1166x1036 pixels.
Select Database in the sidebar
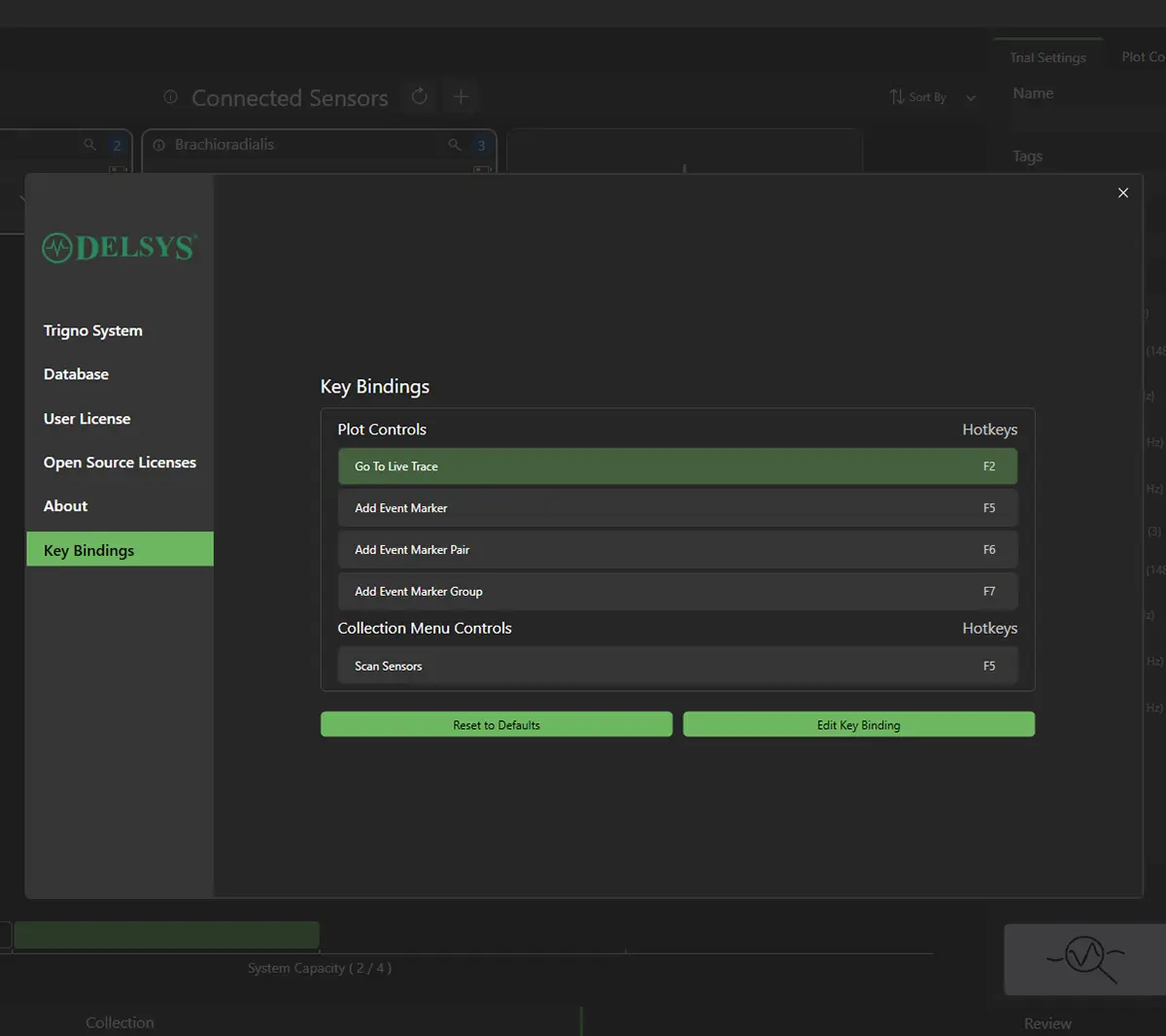tap(76, 374)
